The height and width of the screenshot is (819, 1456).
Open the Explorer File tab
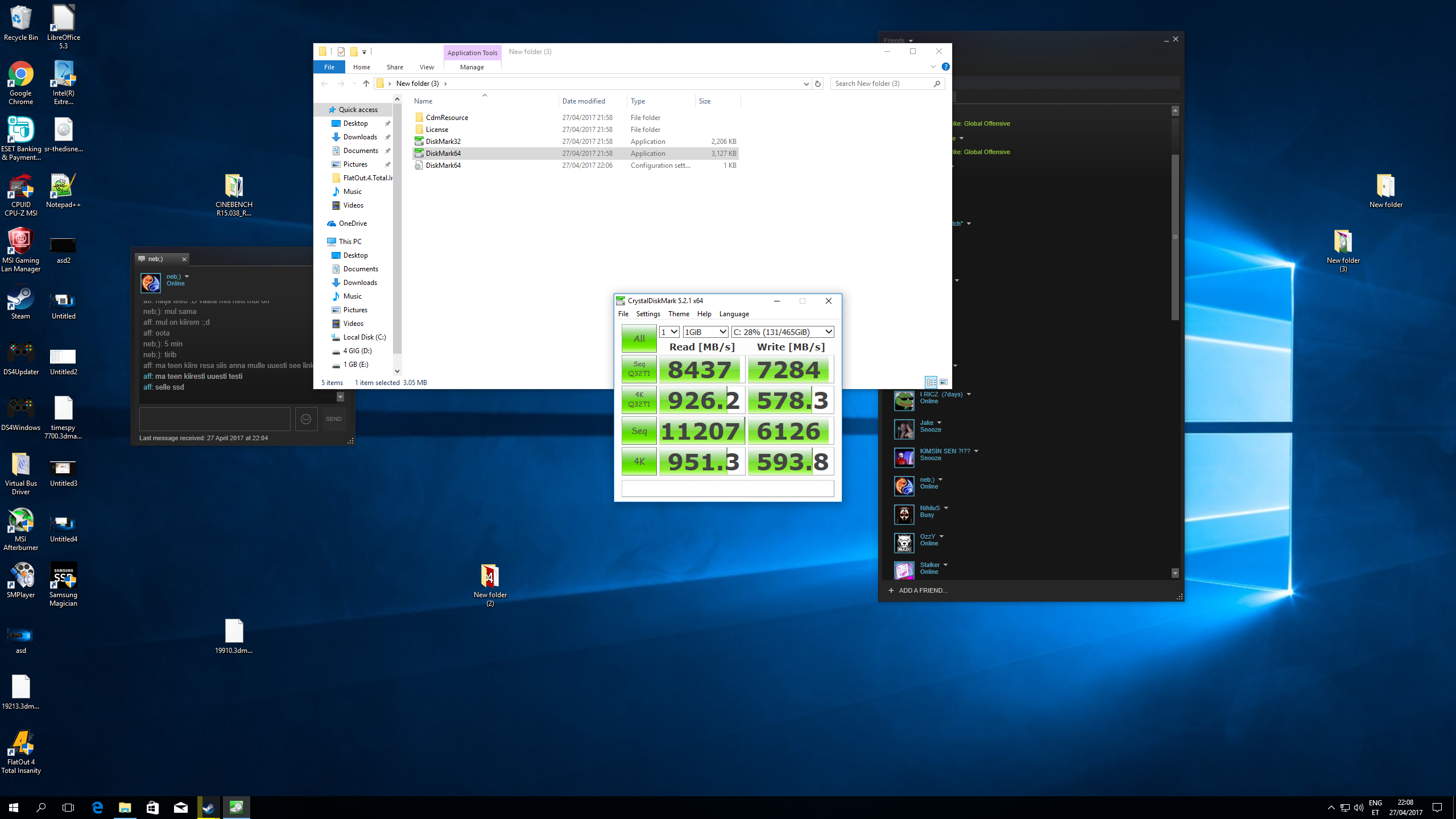329,67
